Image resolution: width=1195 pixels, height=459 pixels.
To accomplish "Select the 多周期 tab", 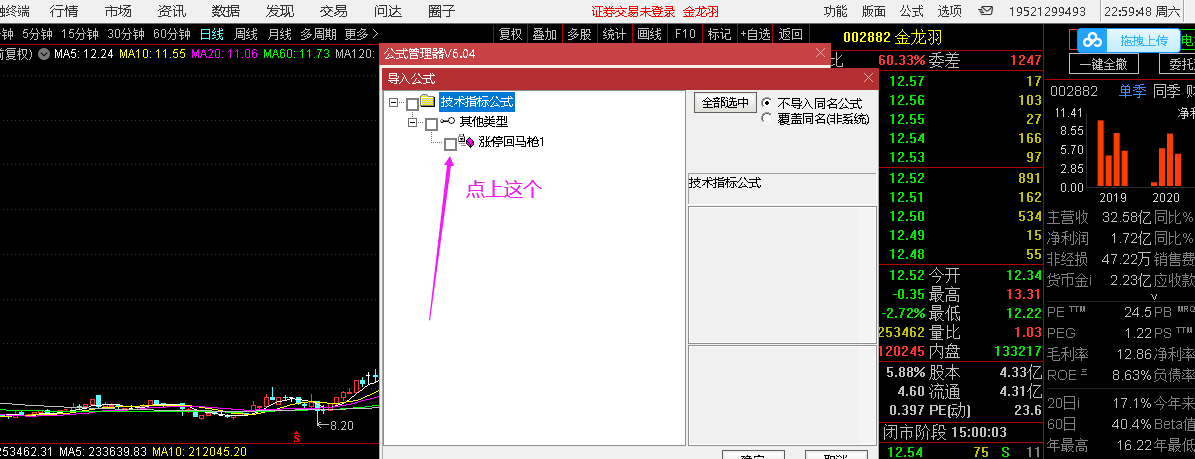I will (x=319, y=34).
